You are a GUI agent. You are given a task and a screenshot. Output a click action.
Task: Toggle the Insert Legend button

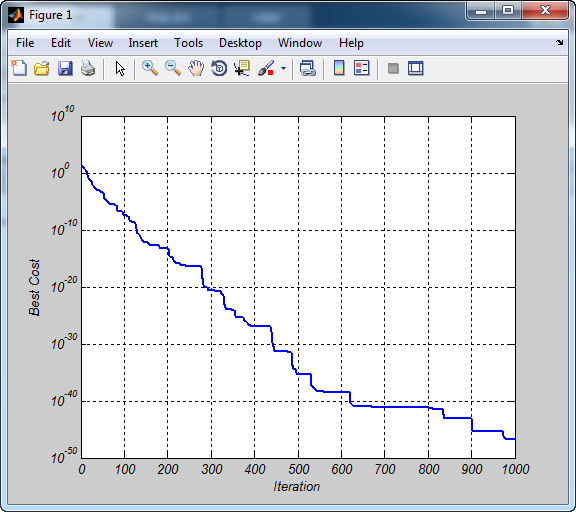pos(361,68)
